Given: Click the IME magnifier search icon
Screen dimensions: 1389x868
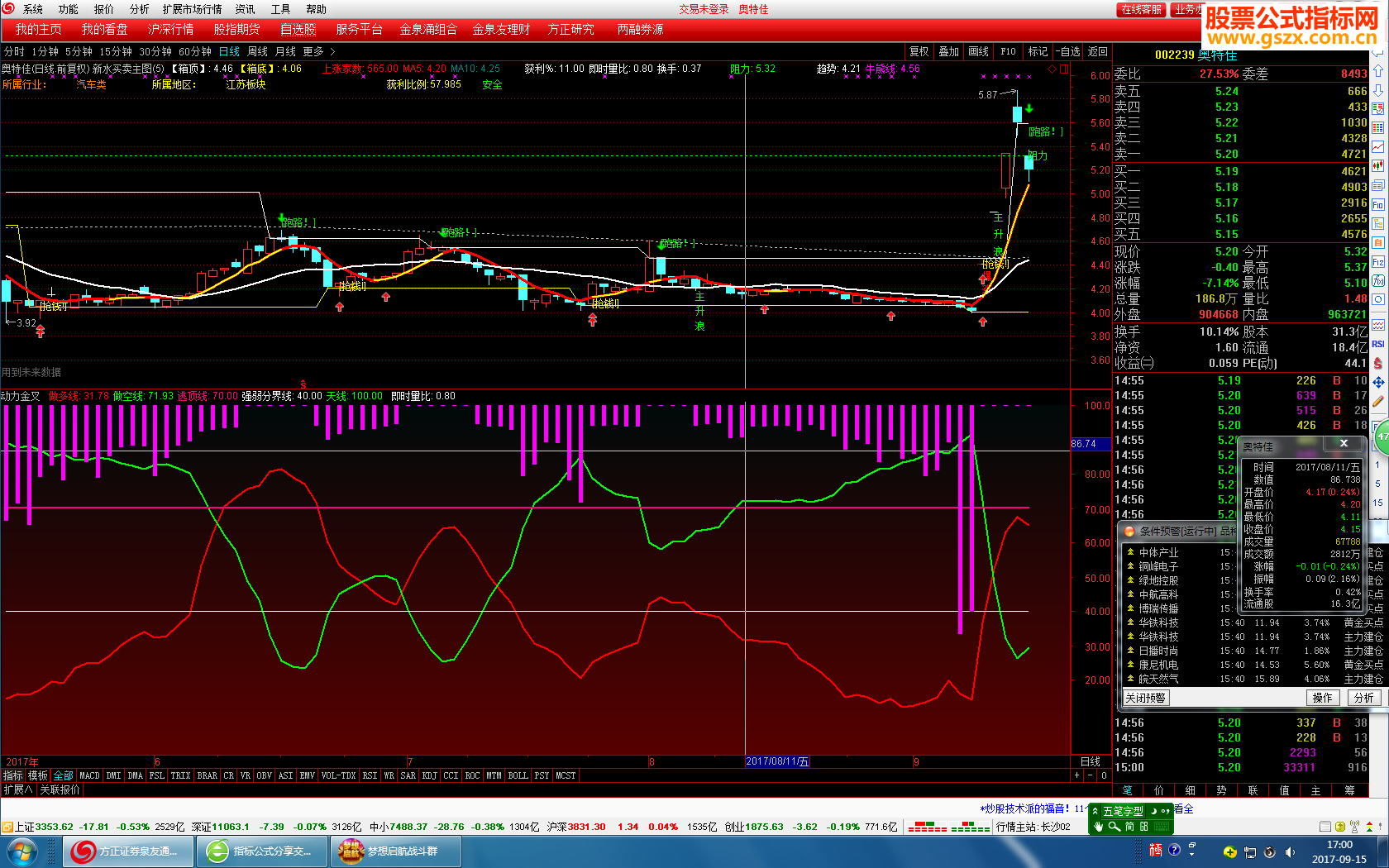Looking at the screenshot, I should (x=1114, y=827).
